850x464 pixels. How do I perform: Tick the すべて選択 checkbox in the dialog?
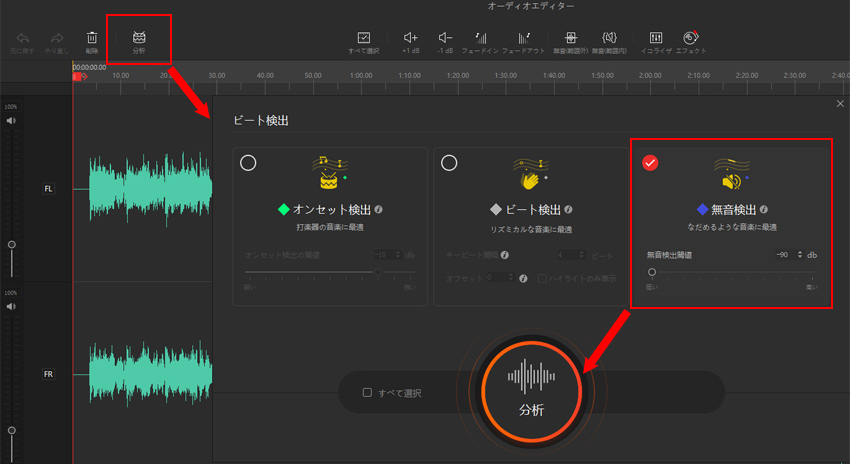(367, 392)
